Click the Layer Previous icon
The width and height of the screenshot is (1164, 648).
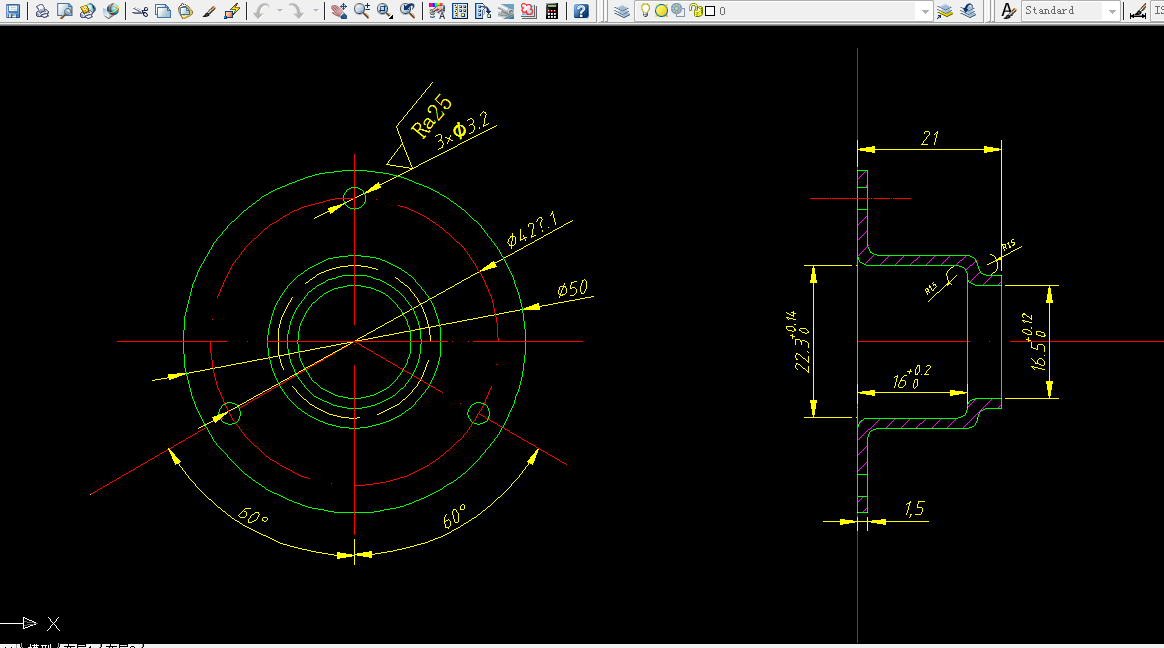967,10
